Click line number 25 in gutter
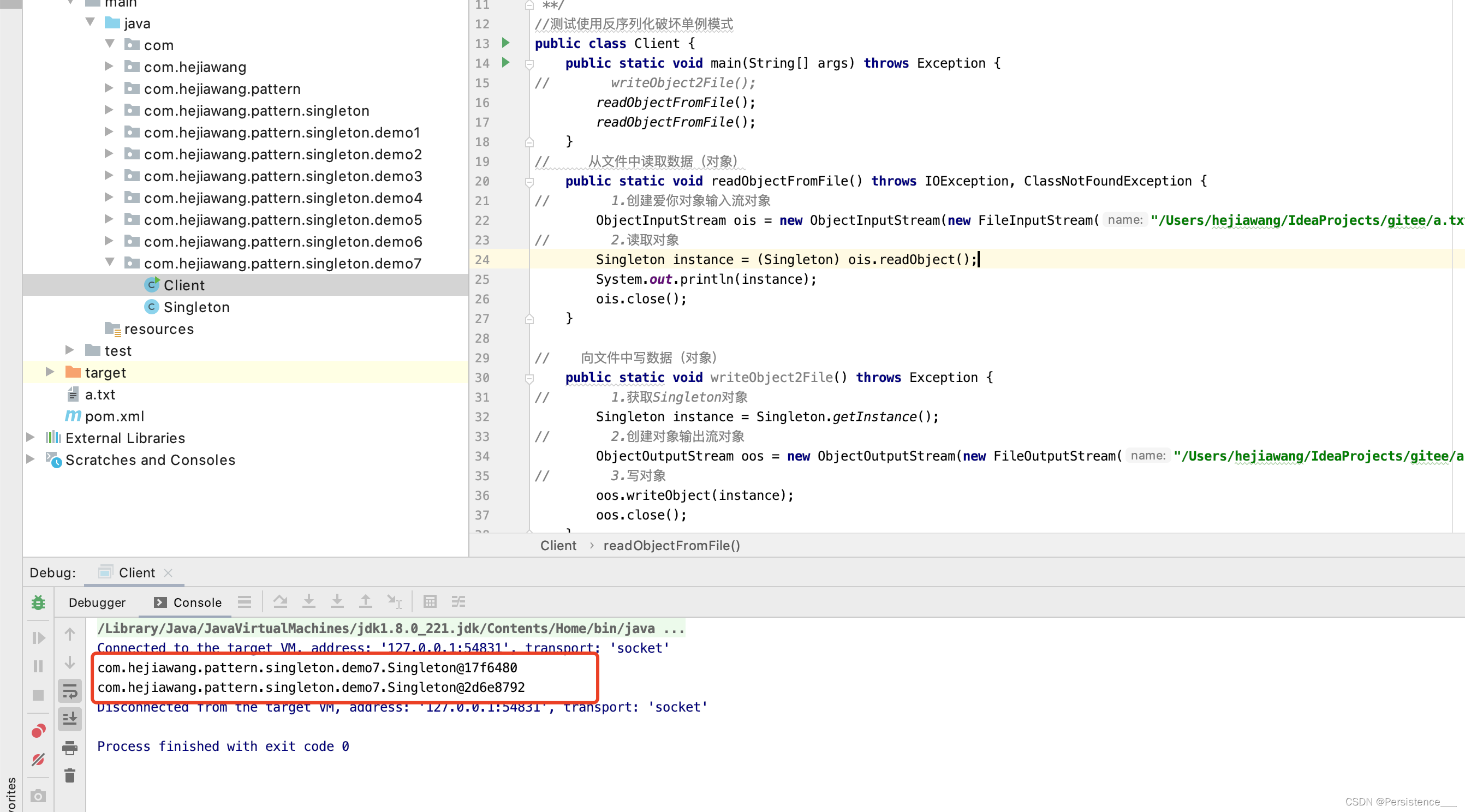The height and width of the screenshot is (812, 1465). (483, 279)
